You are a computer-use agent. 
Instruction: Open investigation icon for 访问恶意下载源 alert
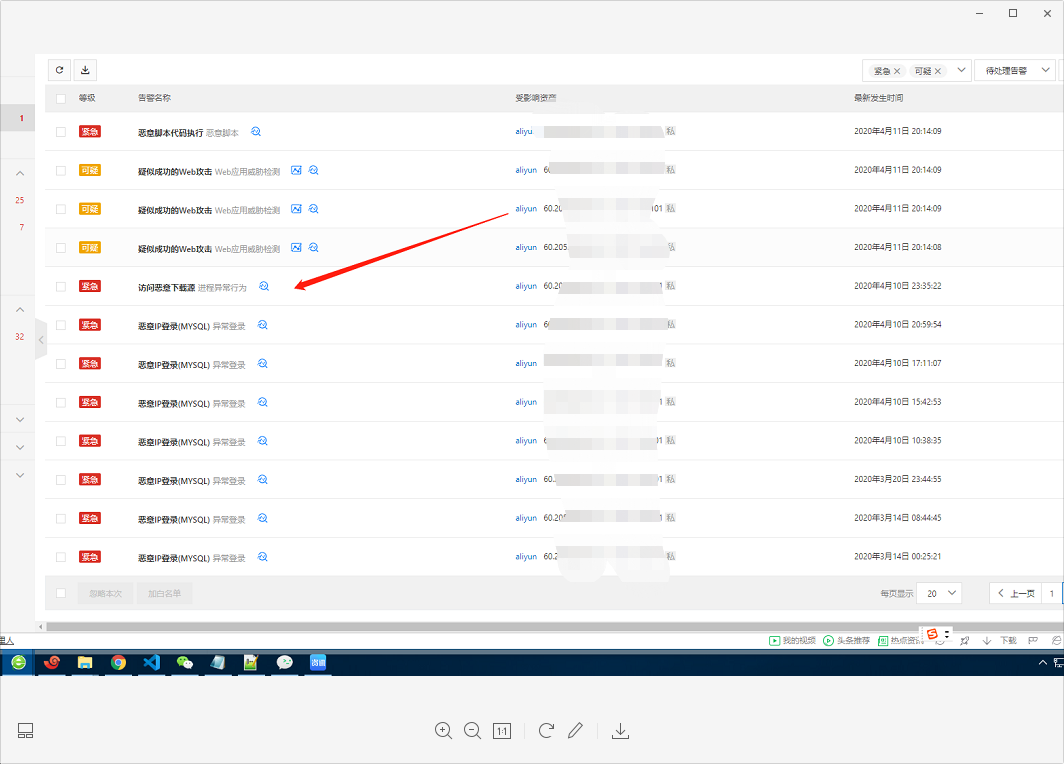pos(264,286)
